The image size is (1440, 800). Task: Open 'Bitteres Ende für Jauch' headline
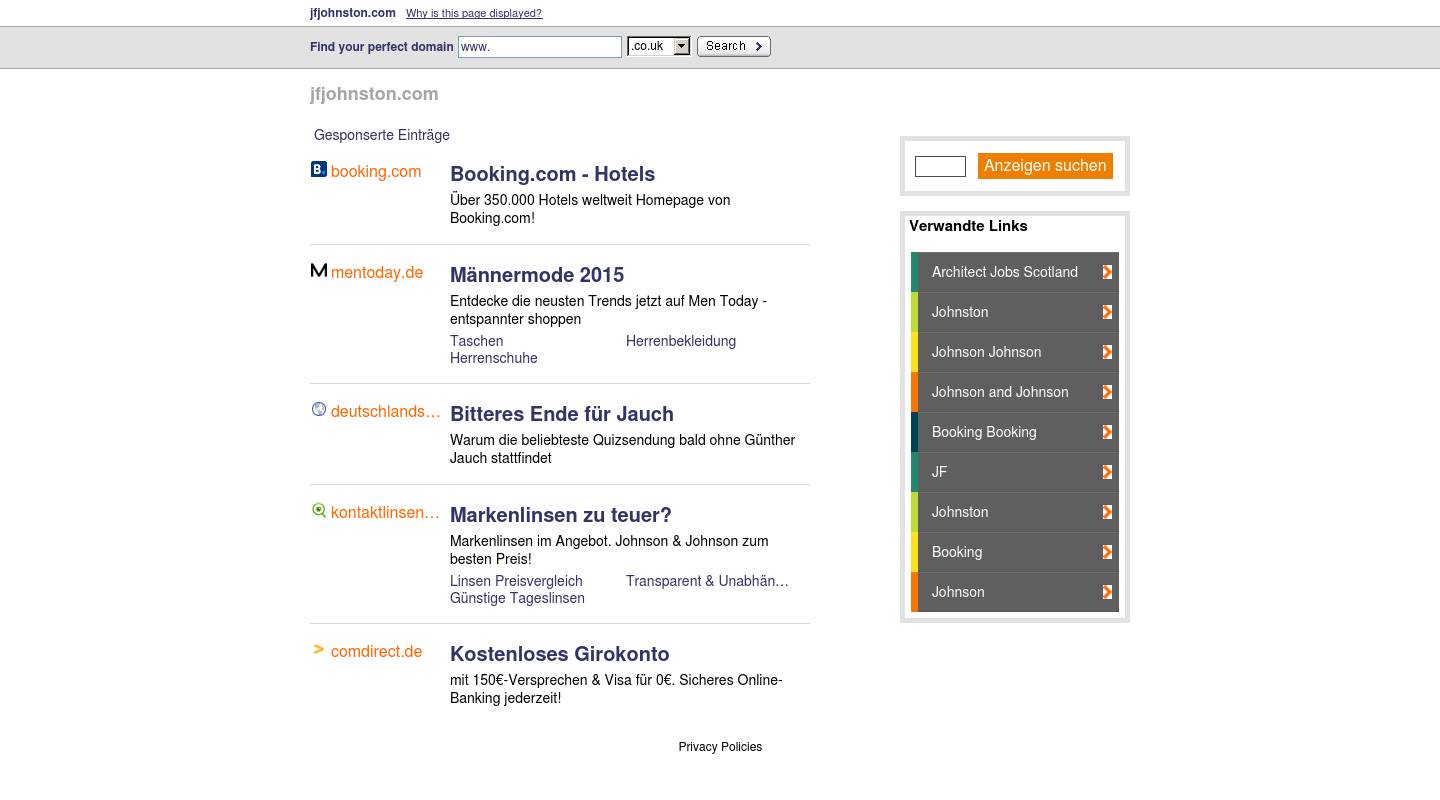562,414
